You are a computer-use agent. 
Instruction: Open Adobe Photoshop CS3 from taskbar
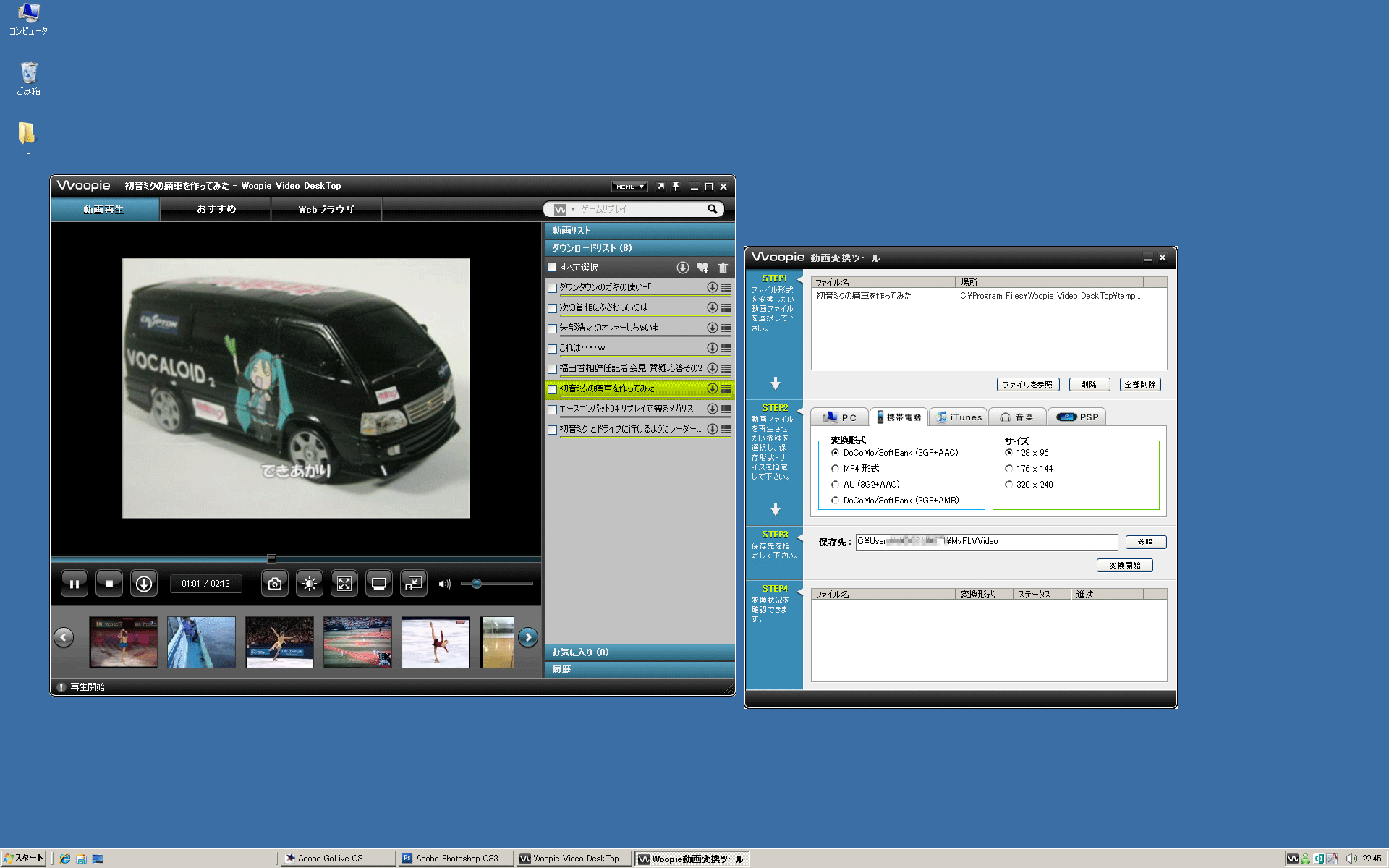coord(456,859)
